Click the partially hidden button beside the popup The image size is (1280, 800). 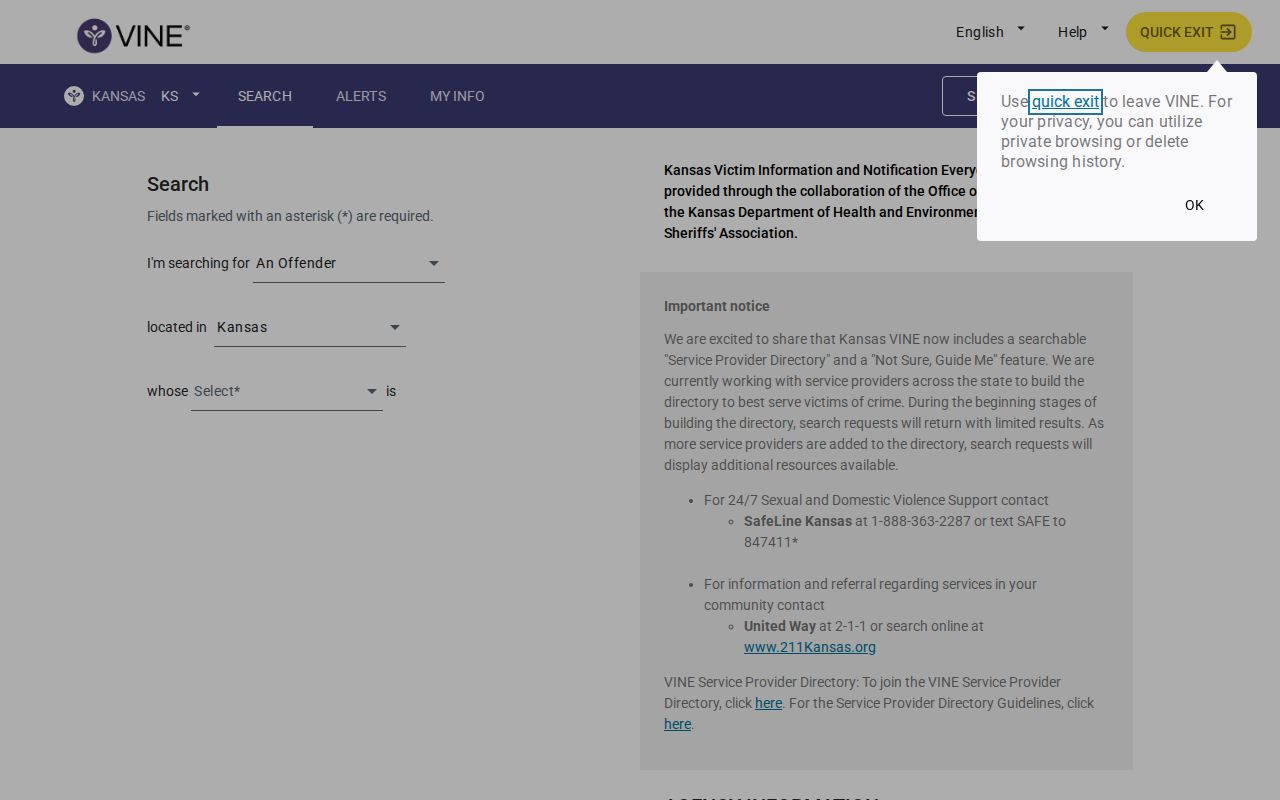click(960, 96)
